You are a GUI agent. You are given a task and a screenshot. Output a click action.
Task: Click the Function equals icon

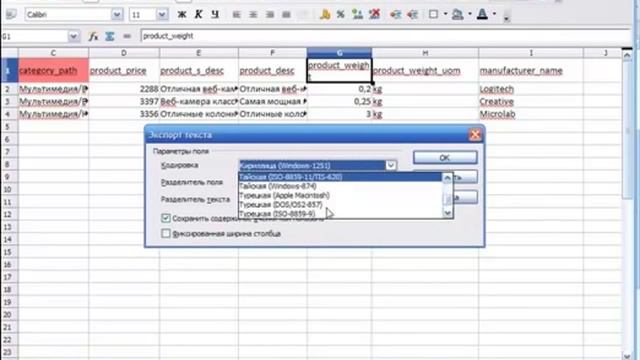[x=127, y=36]
